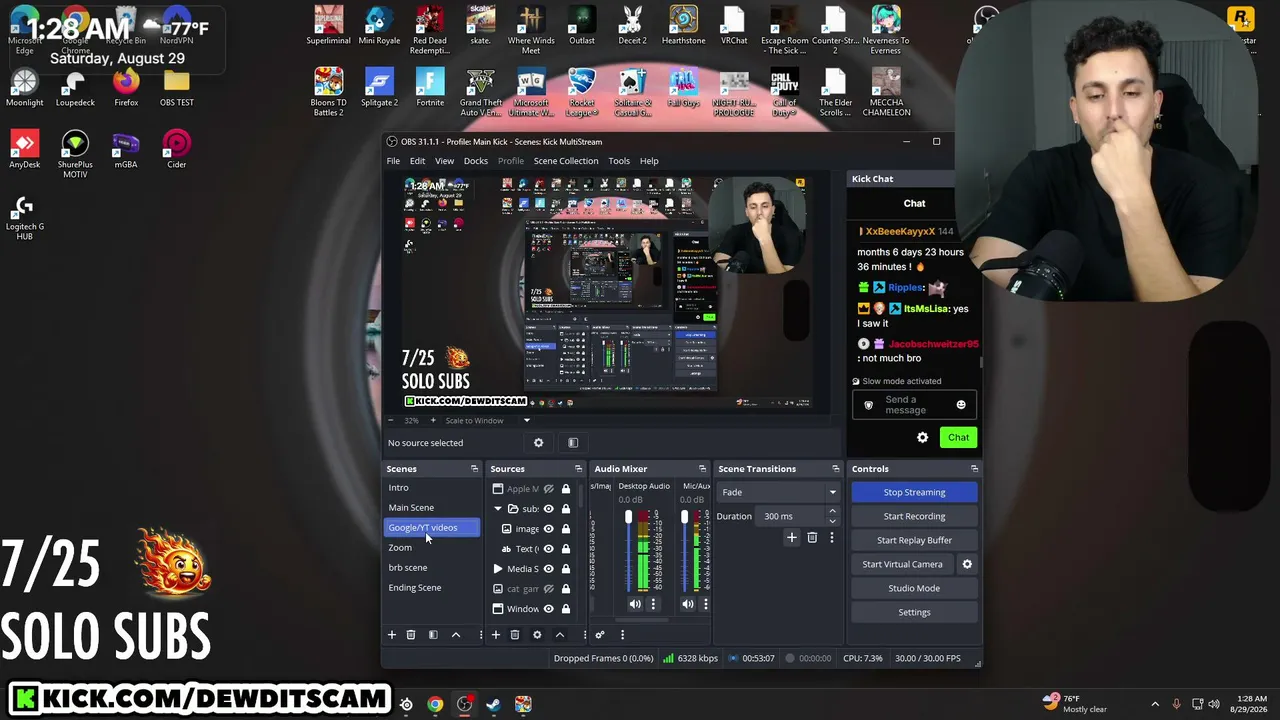Open the Scenes toolbar overflow menu
The image size is (1280, 720).
click(x=481, y=635)
